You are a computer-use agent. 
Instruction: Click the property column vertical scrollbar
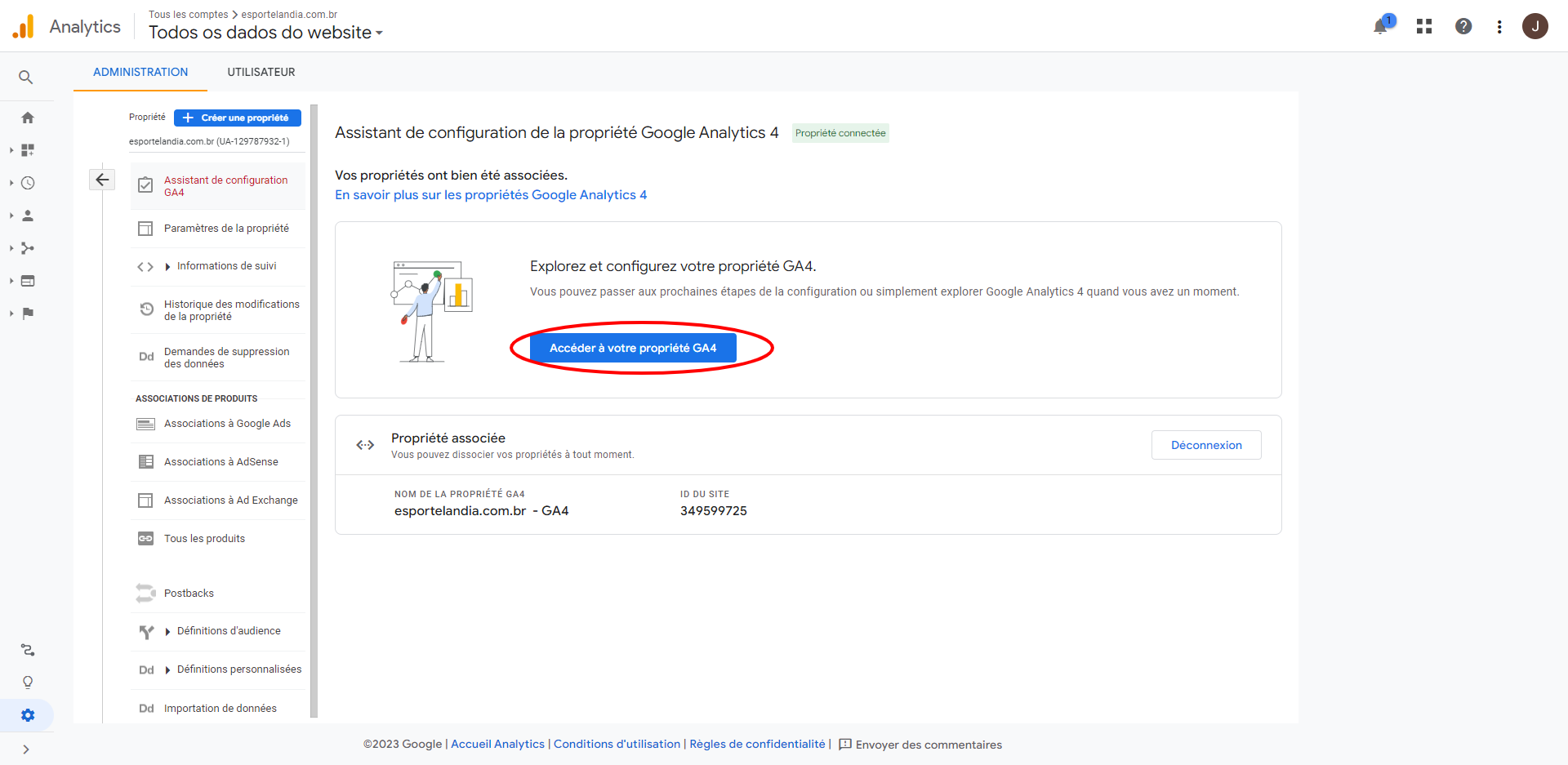tap(314, 408)
